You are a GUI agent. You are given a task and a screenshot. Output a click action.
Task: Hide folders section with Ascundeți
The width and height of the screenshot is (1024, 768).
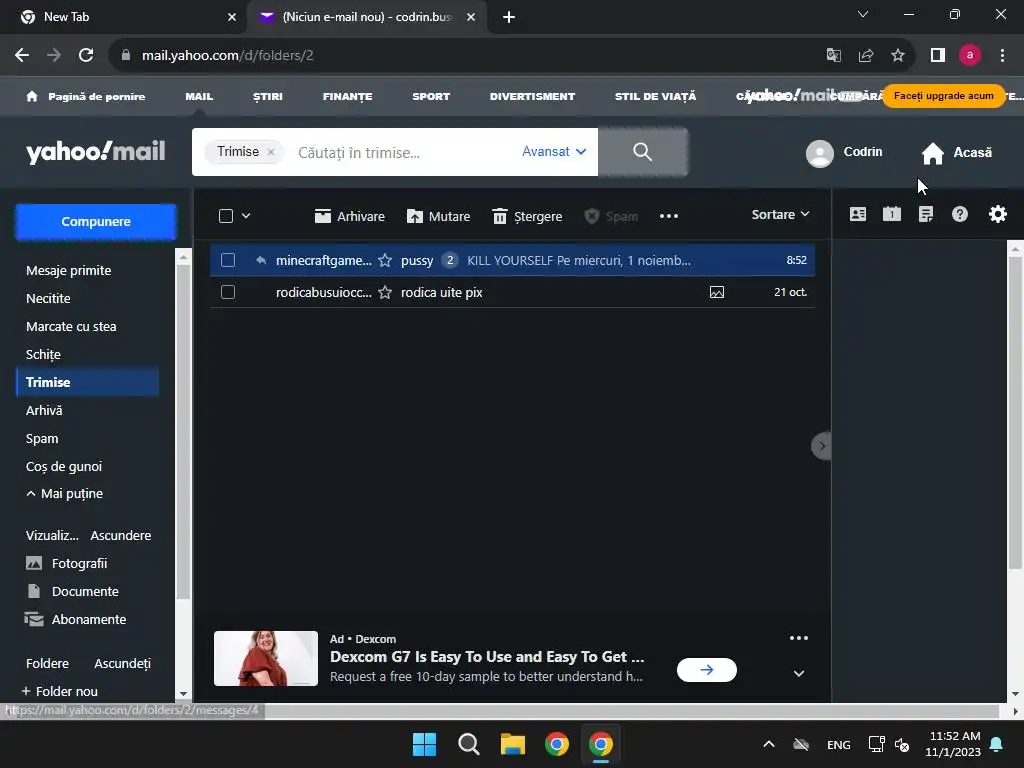pos(123,664)
